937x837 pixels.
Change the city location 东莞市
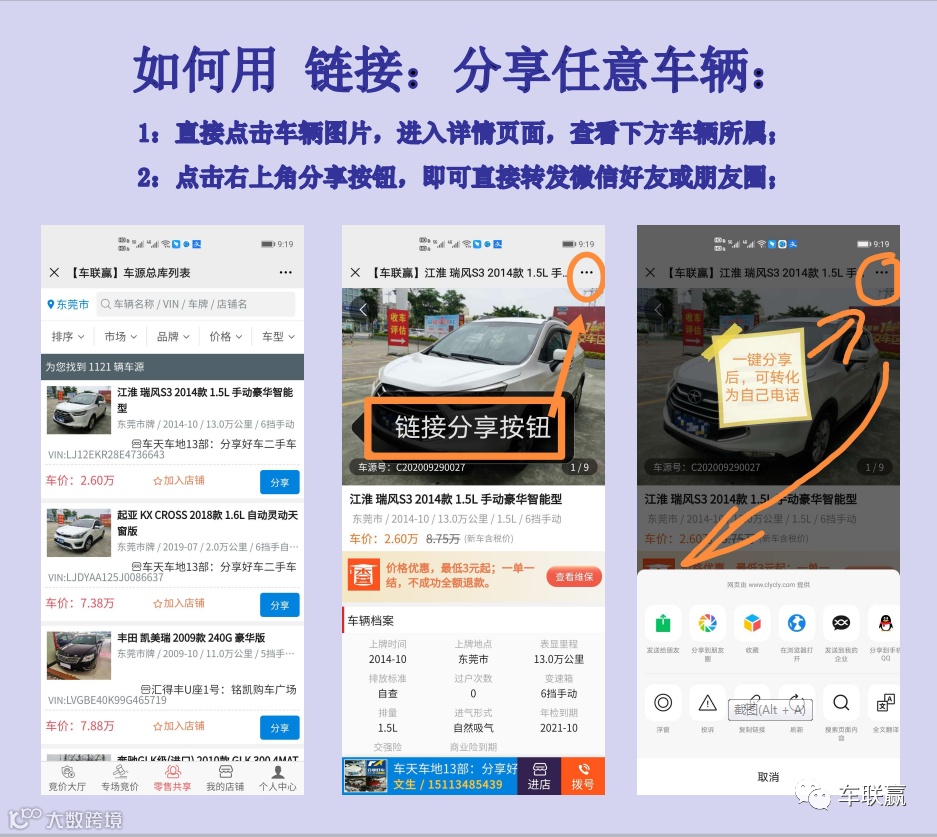pyautogui.click(x=68, y=304)
